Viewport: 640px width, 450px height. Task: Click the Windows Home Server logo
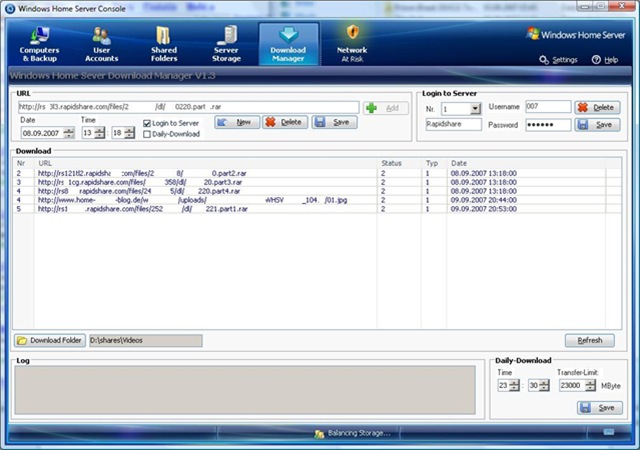pos(576,34)
